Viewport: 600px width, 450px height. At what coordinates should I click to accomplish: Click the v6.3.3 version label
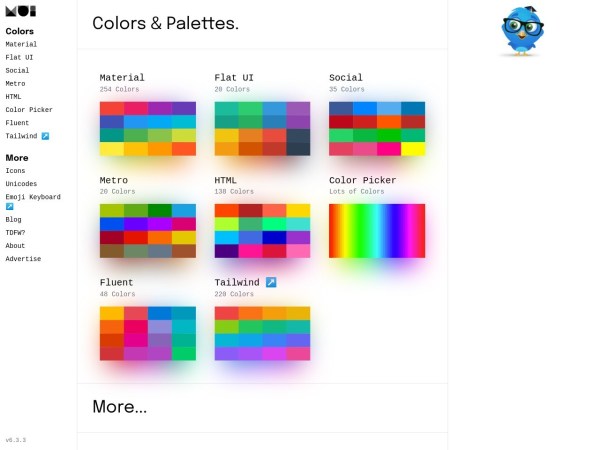click(15, 440)
